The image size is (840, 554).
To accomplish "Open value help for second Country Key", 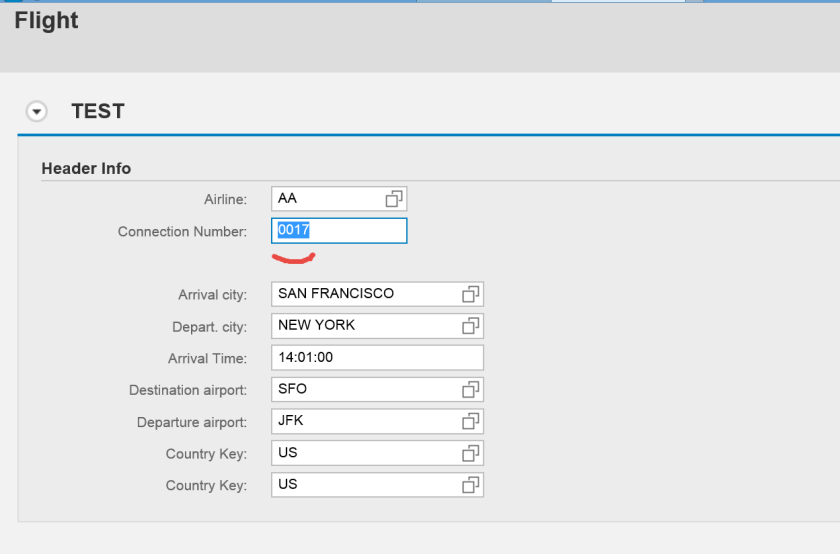I will (x=470, y=485).
